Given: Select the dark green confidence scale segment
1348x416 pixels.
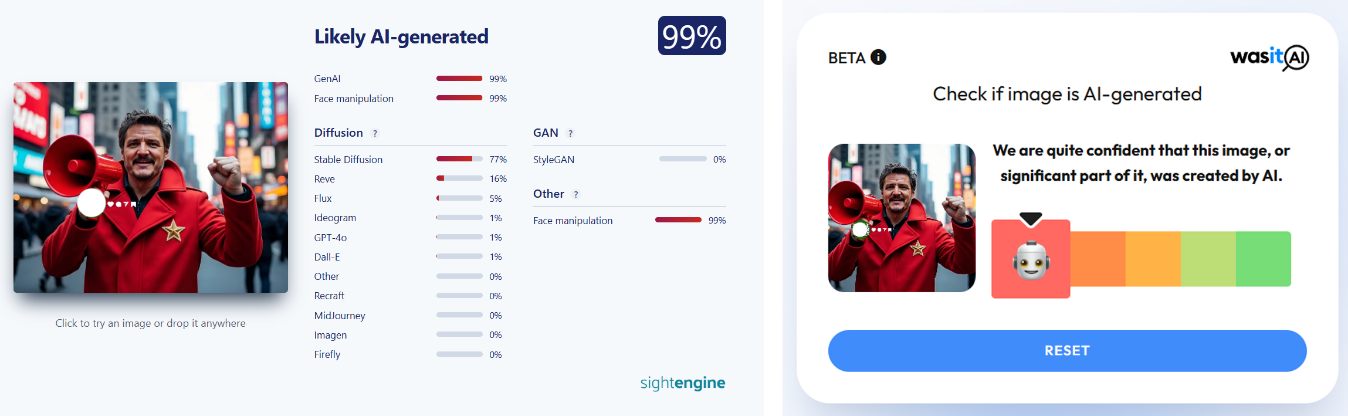Looking at the screenshot, I should tap(1263, 259).
